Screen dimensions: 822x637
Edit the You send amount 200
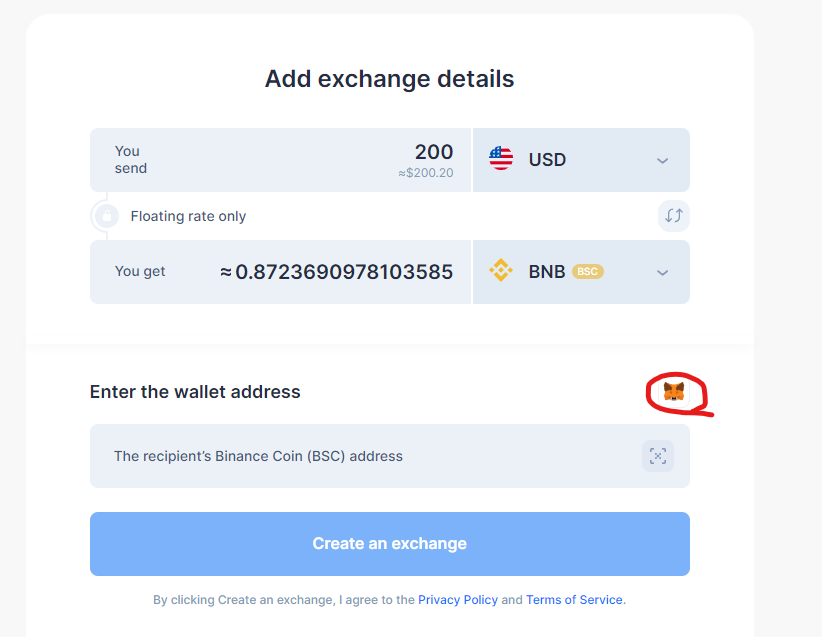434,152
